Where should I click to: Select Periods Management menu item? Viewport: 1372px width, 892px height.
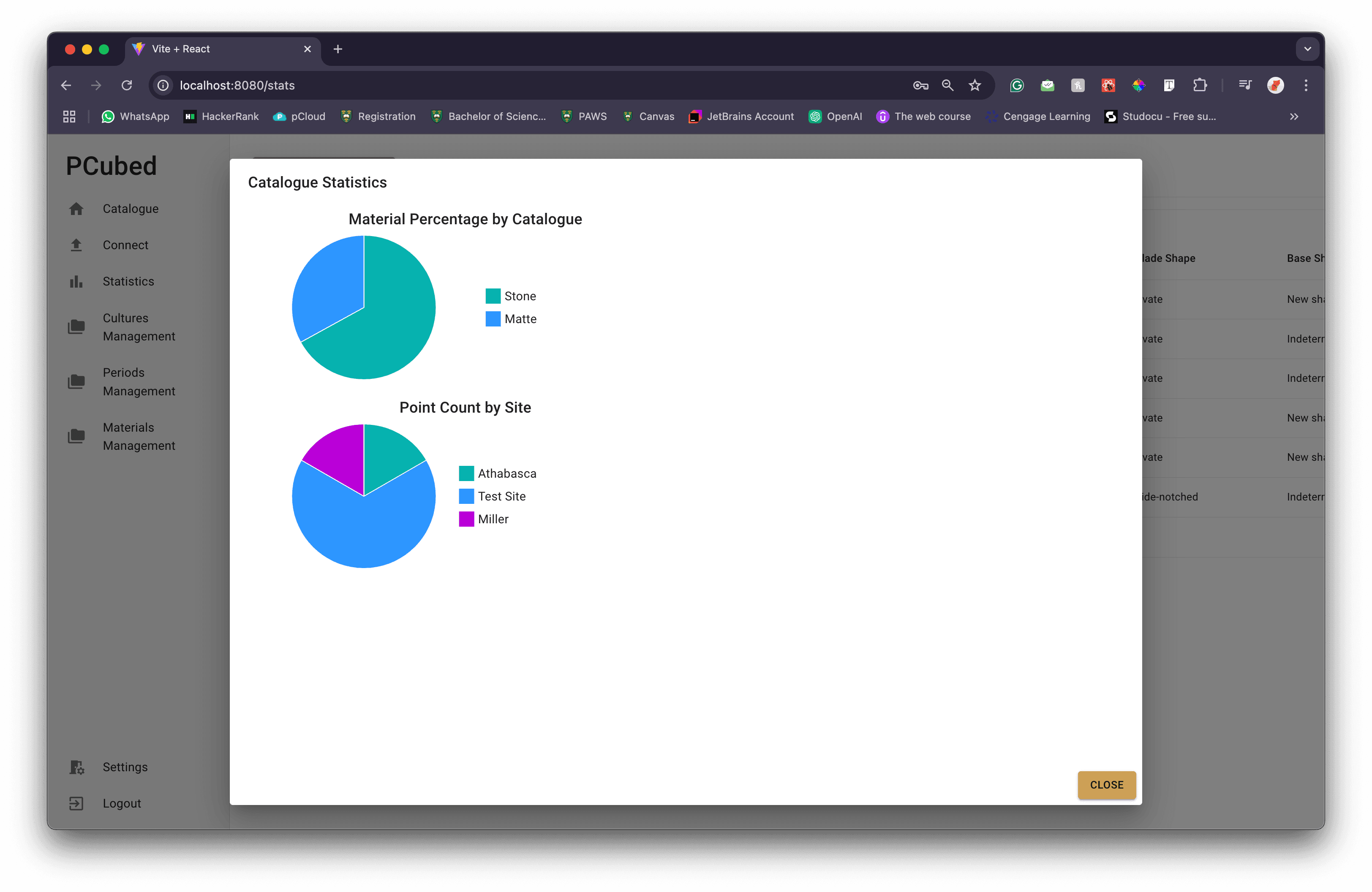pyautogui.click(x=139, y=381)
